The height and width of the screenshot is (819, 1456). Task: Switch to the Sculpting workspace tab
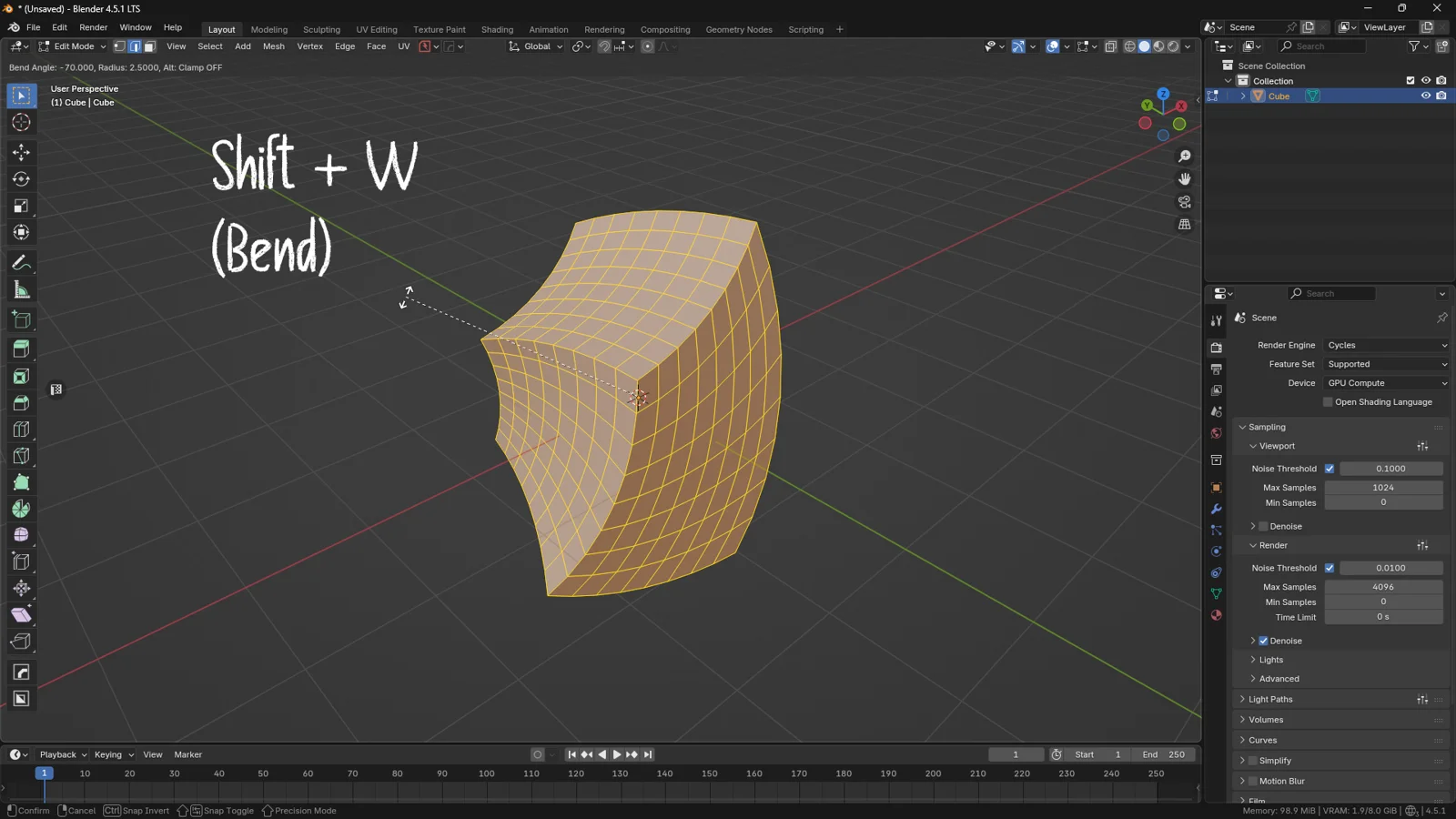(321, 29)
